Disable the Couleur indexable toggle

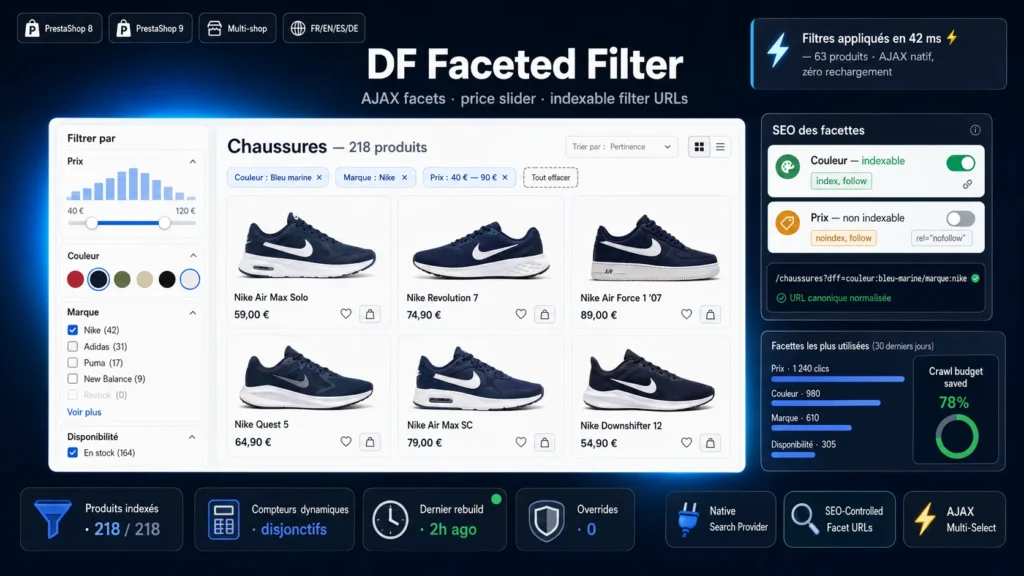(961, 163)
